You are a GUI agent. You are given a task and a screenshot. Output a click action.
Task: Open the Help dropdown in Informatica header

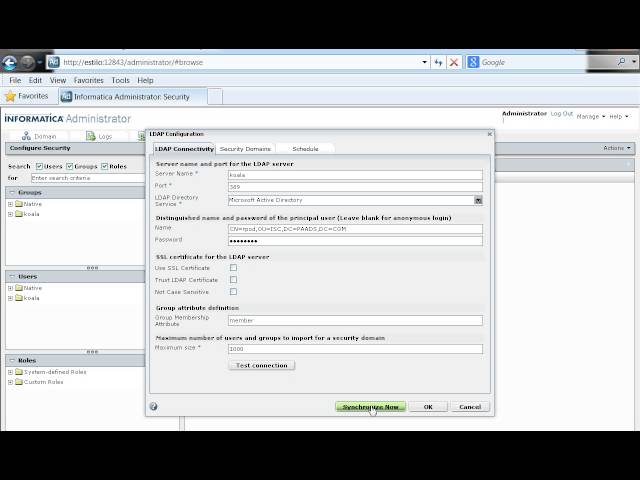[619, 116]
